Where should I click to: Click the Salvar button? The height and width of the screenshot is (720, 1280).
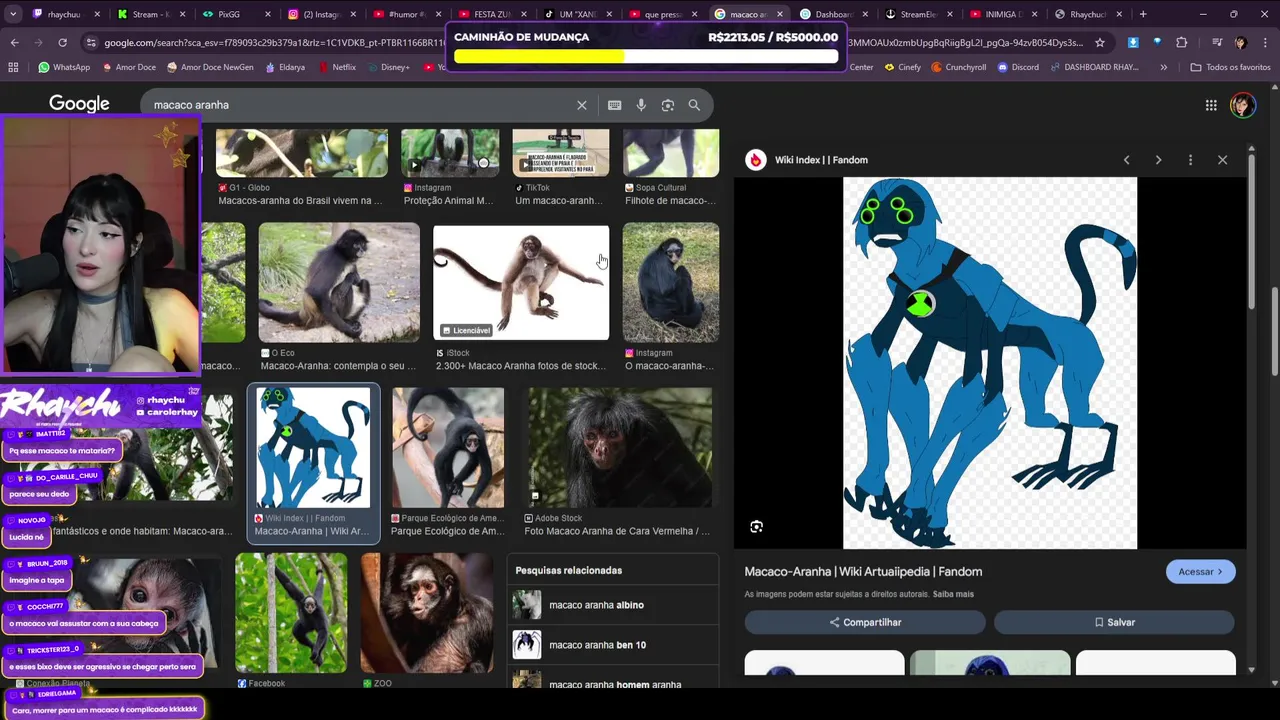1114,622
